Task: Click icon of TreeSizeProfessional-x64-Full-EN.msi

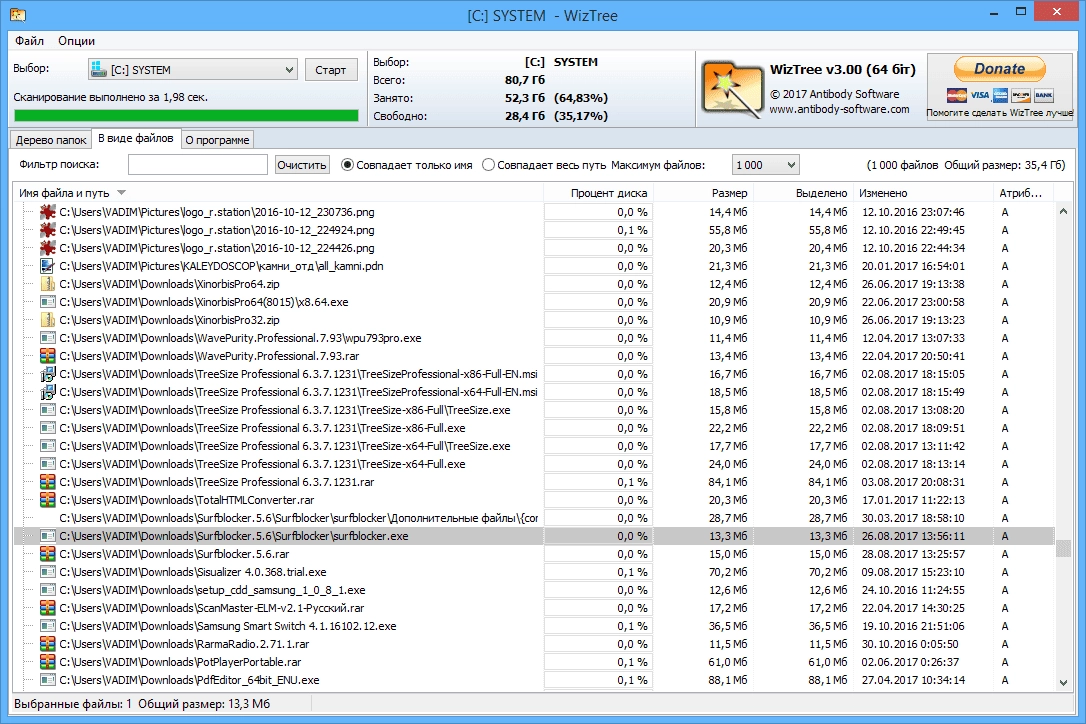Action: click(48, 392)
